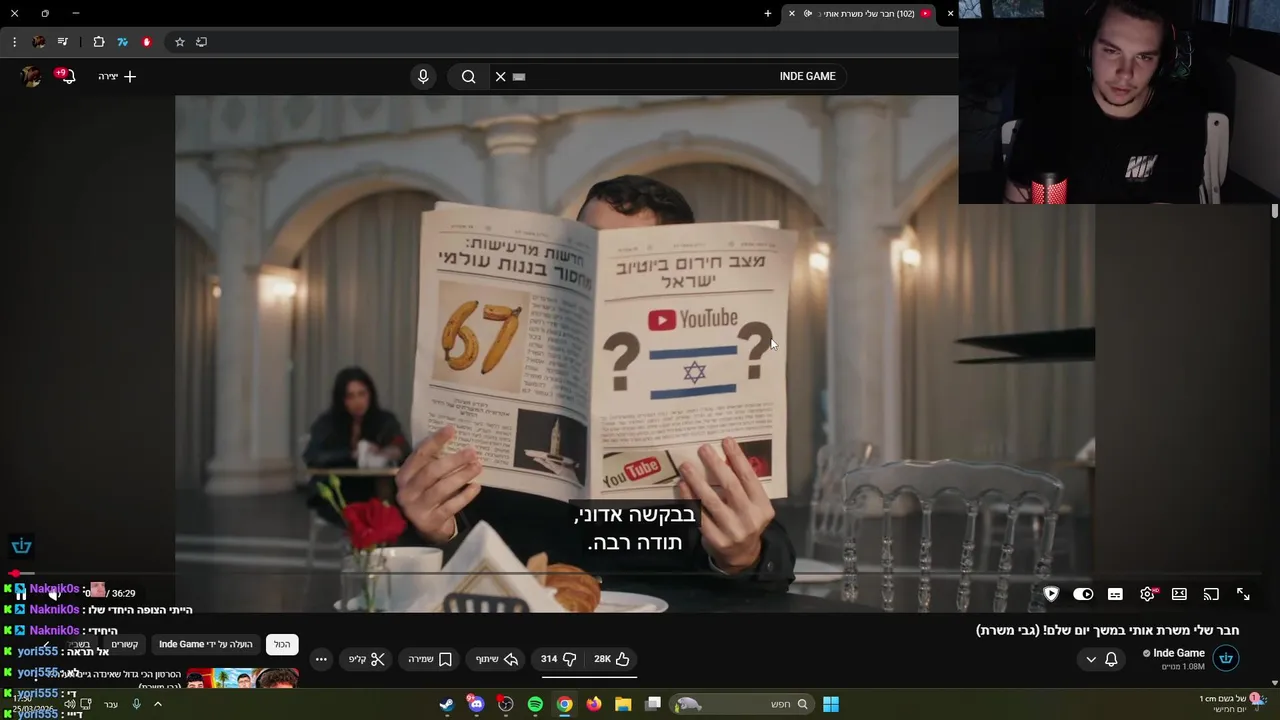Click the video title under the player

[1107, 630]
